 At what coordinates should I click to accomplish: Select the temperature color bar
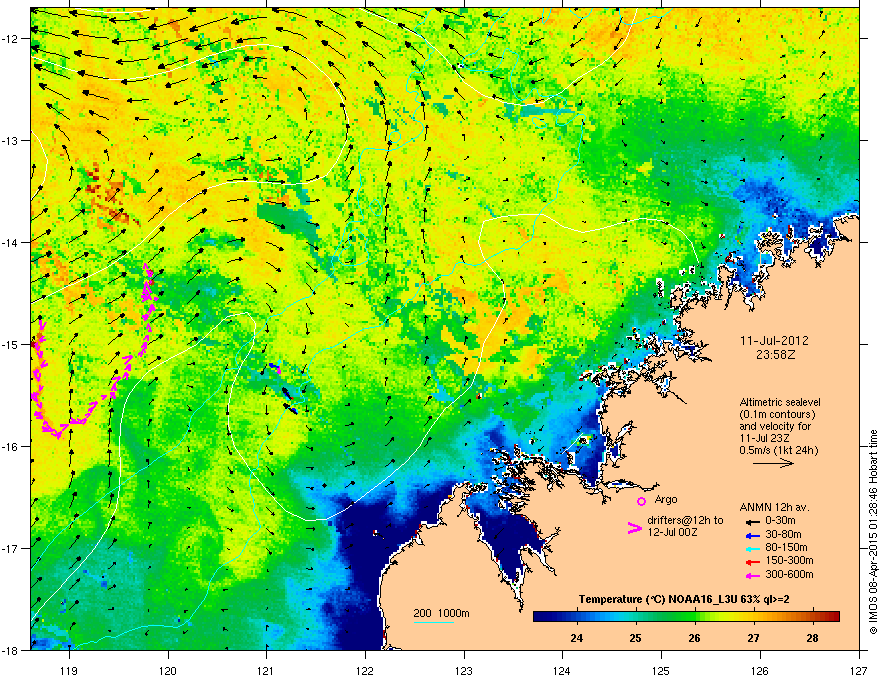(686, 617)
